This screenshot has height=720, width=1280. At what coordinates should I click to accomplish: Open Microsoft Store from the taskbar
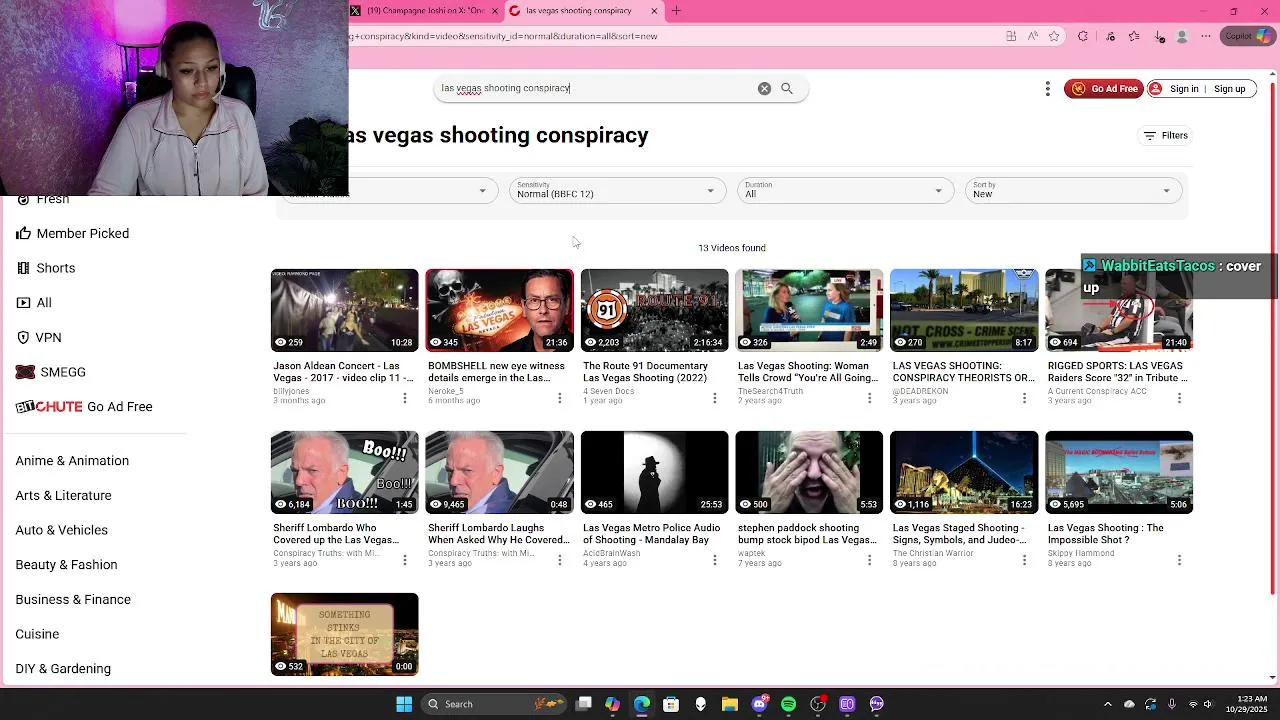(x=671, y=704)
